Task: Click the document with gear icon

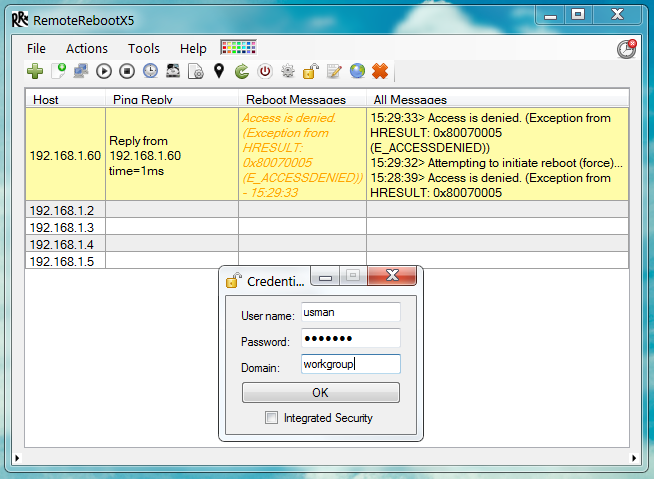Action: click(196, 71)
